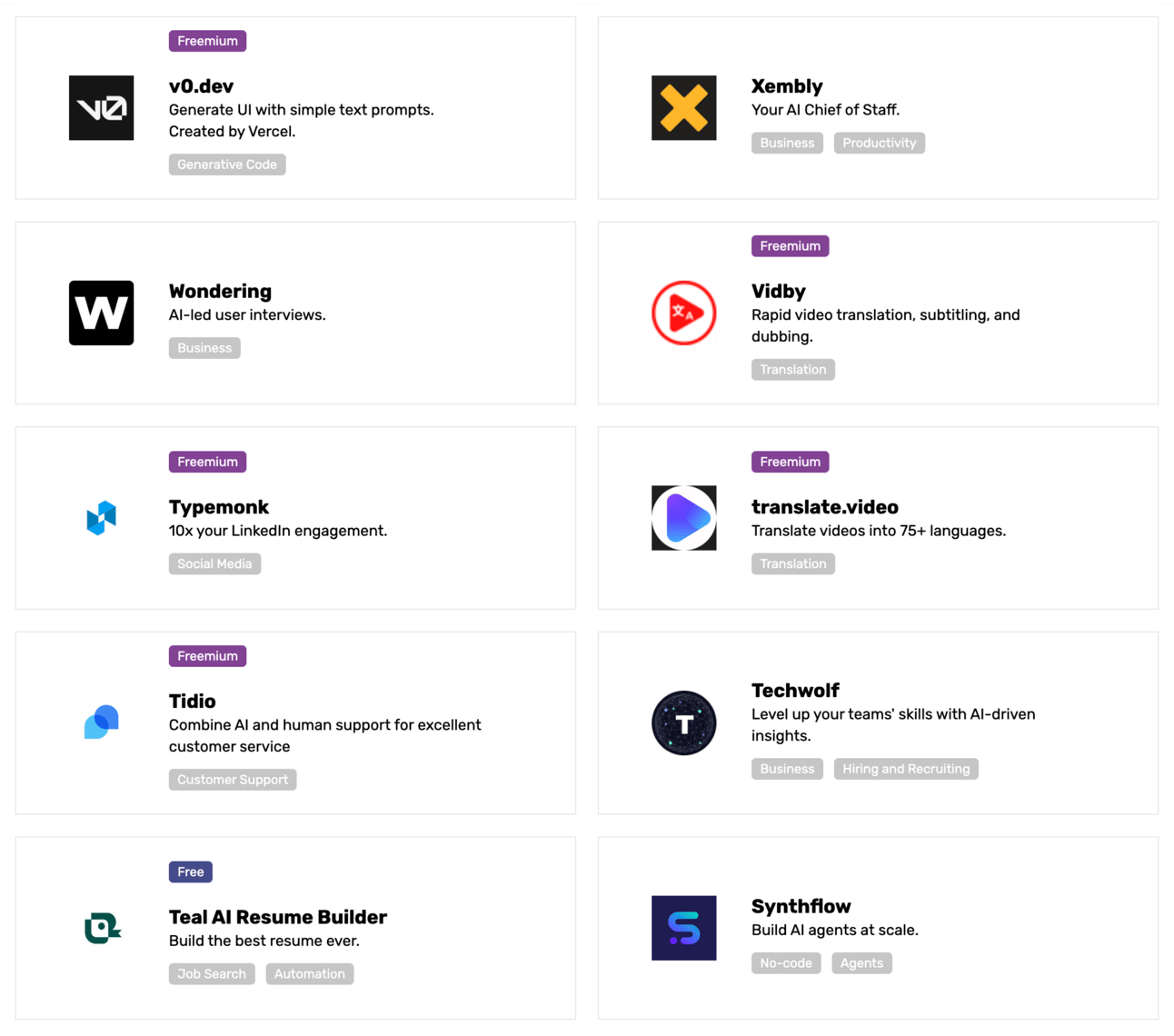The image size is (1174, 1036).
Task: Click 'Build the best resume ever.' text
Action: click(x=264, y=941)
